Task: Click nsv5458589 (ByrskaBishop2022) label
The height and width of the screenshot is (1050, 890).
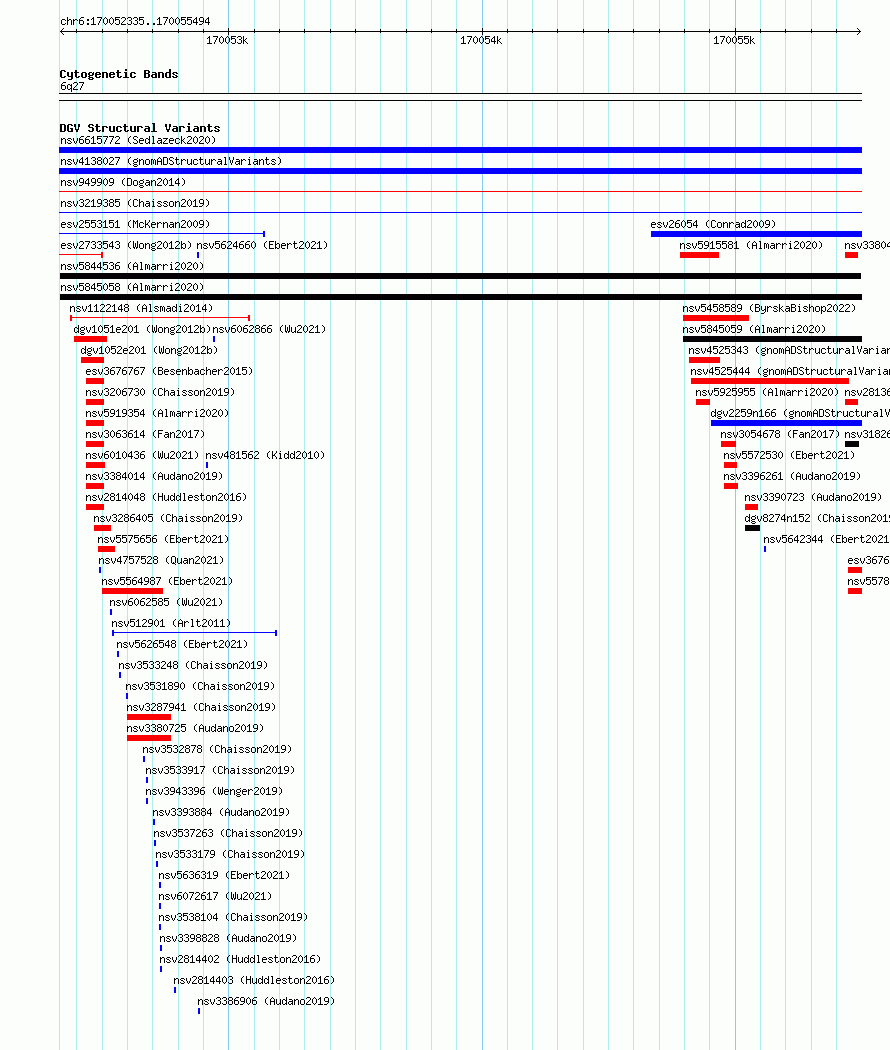Action: (x=769, y=308)
